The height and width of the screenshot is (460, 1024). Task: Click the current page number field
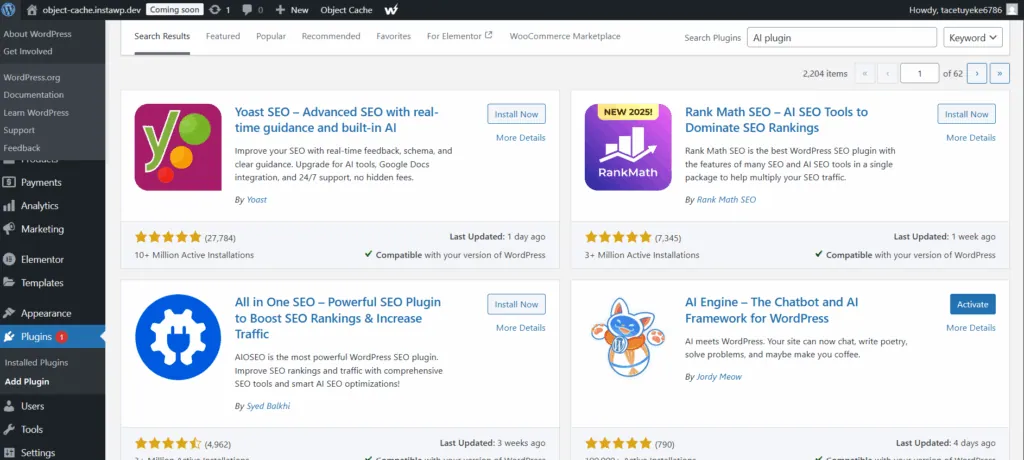pyautogui.click(x=920, y=74)
